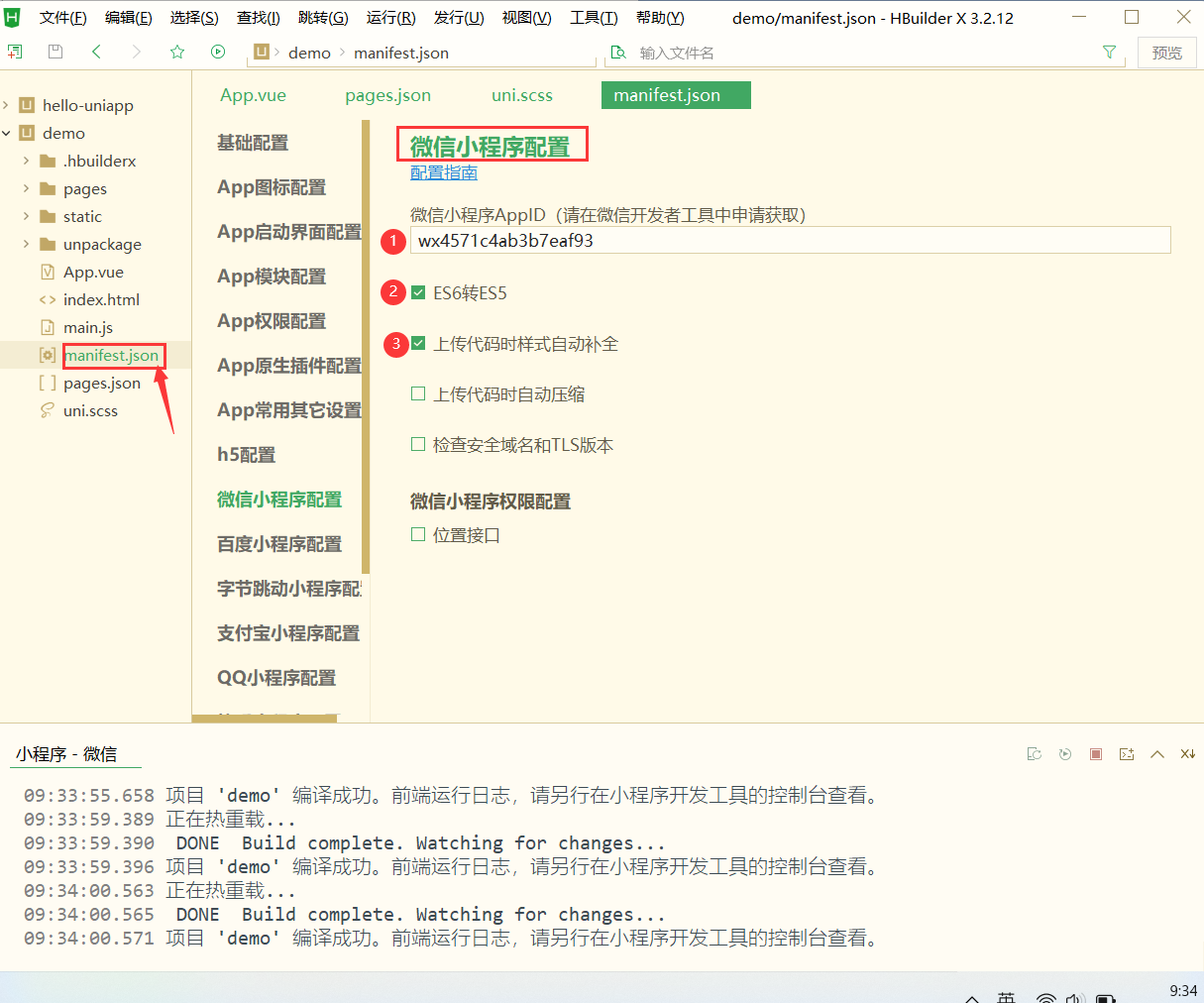
Task: Clear the console output
Action: coord(1035,754)
